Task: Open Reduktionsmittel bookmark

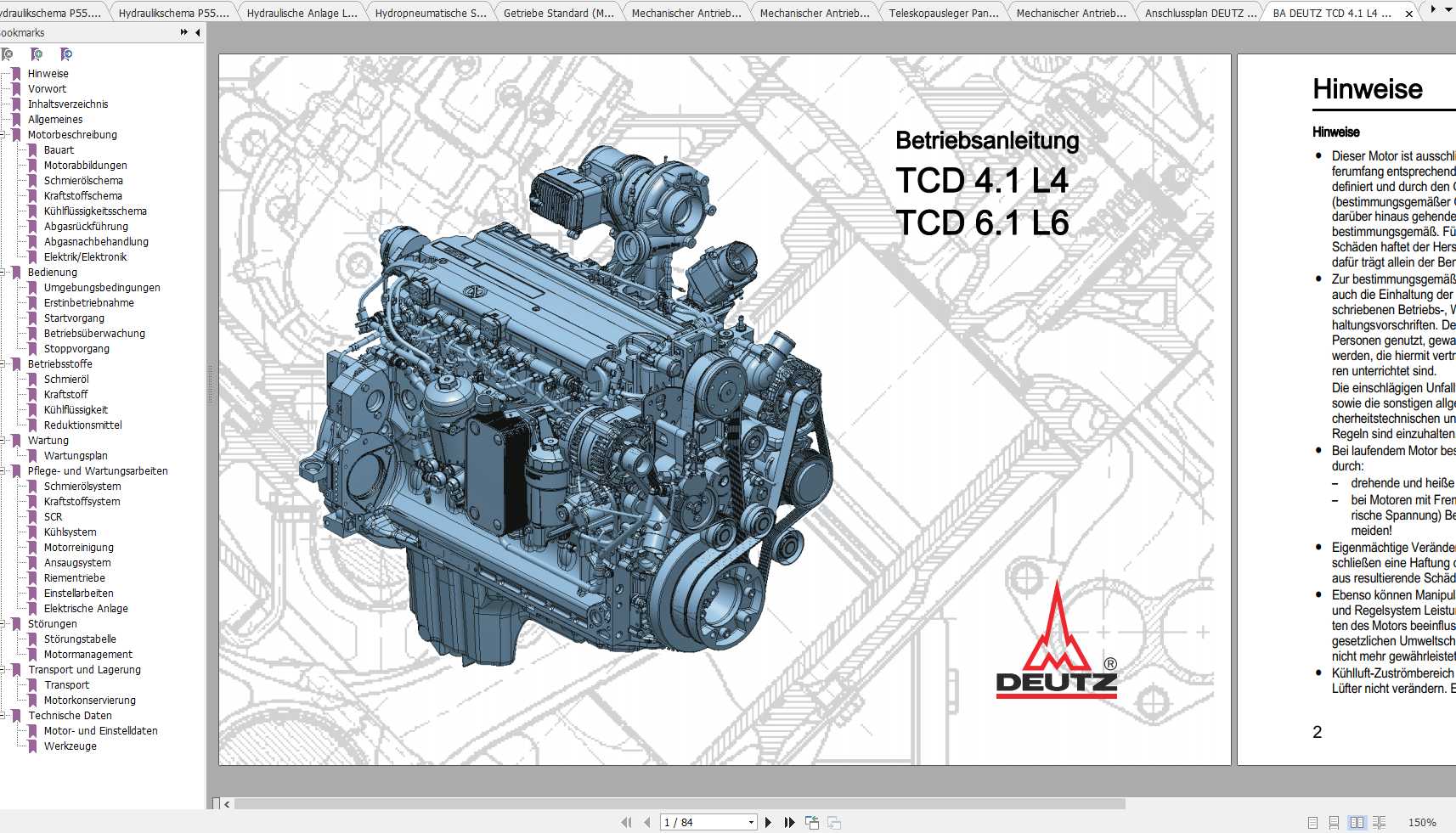Action: point(83,425)
